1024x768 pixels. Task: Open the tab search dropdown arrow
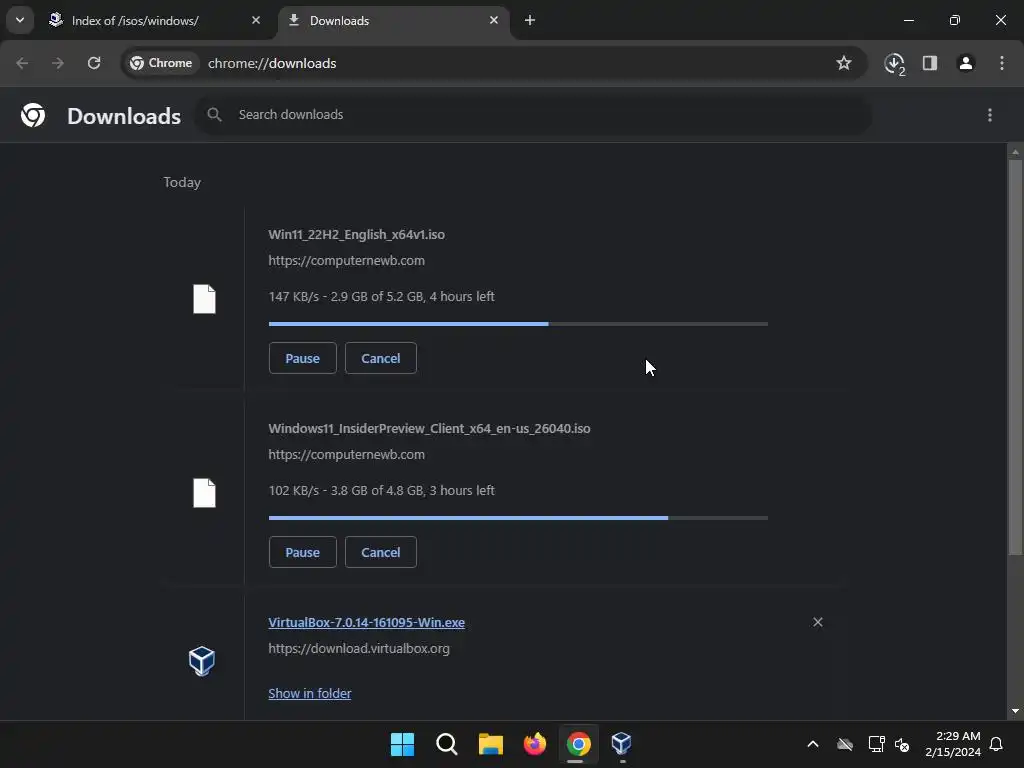tap(20, 20)
